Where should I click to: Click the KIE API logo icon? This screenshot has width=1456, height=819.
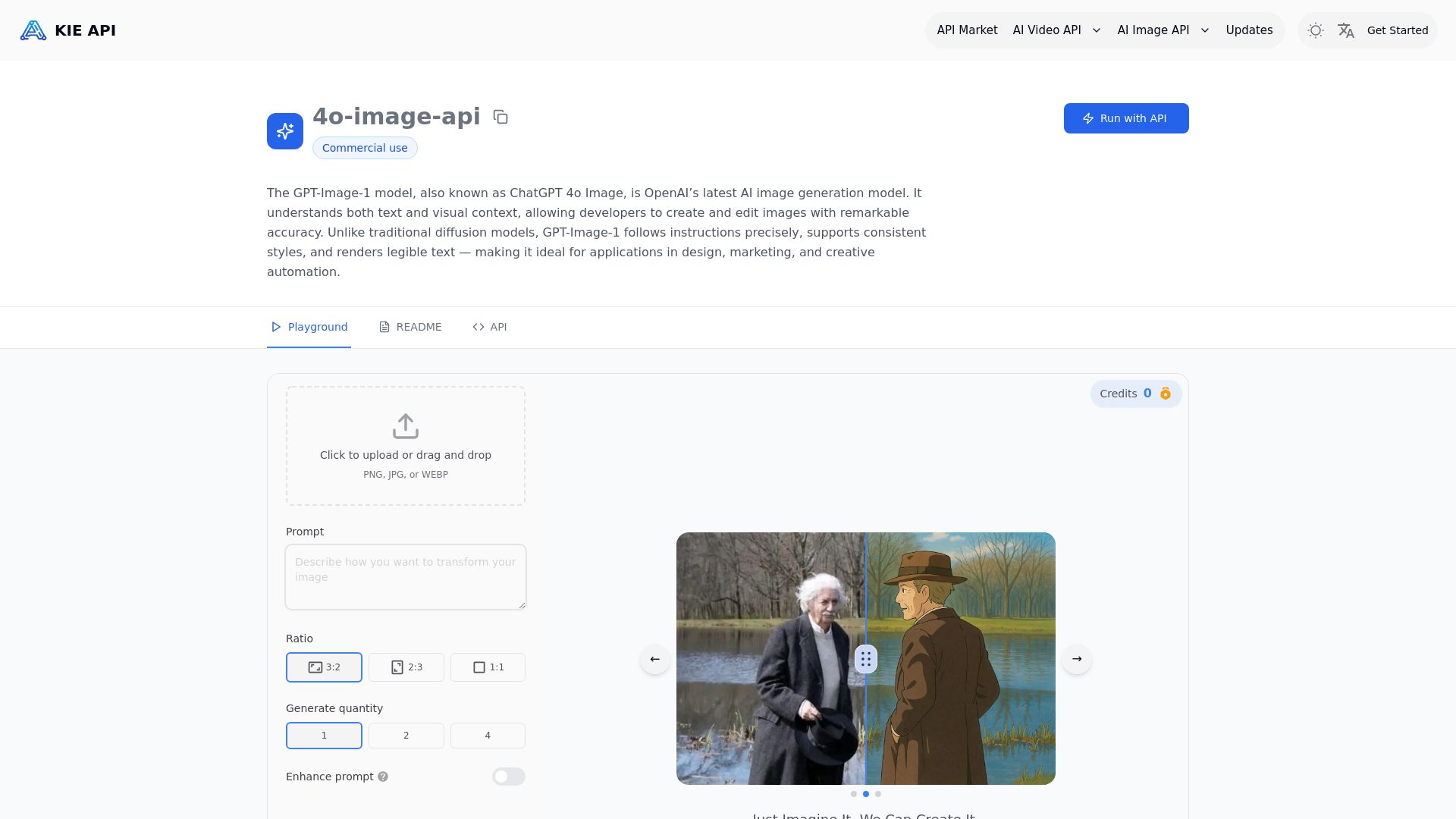33,30
